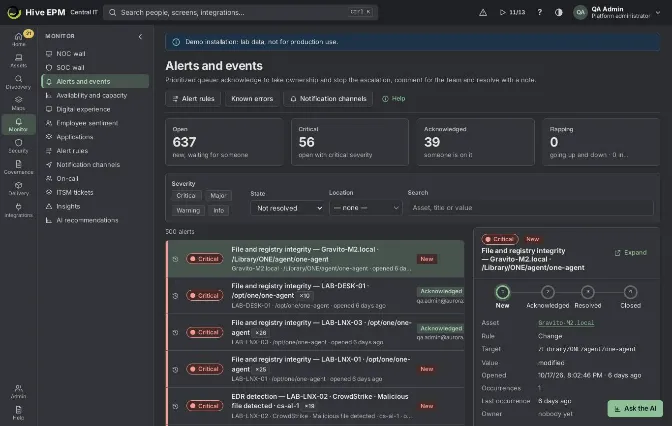Viewport: 672px width, 426px height.
Task: Open Alert rules in sidebar menu
Action: (x=95, y=150)
